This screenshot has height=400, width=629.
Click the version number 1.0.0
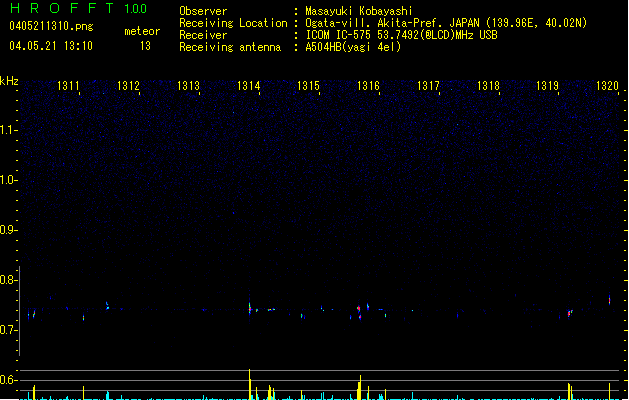point(135,8)
